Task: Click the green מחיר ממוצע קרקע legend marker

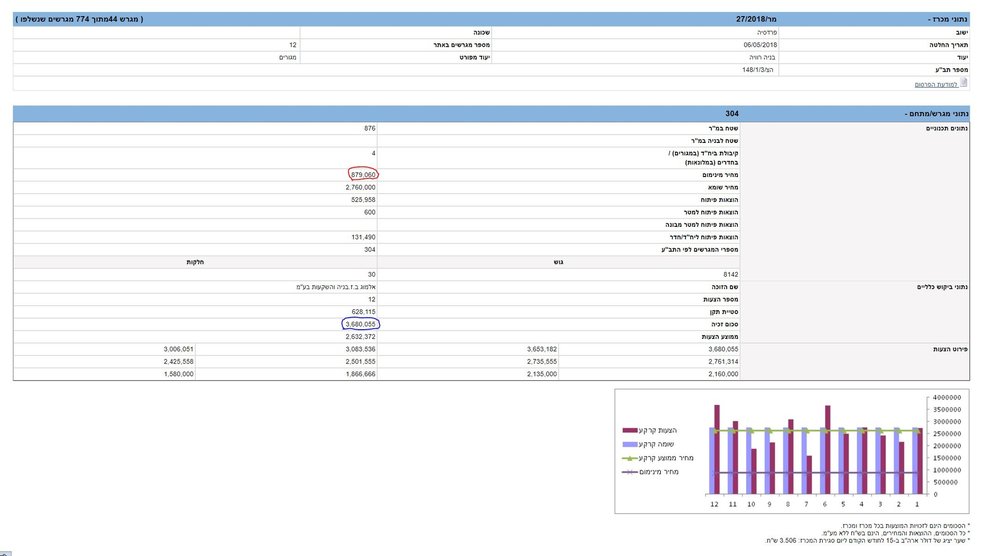Action: pos(629,458)
